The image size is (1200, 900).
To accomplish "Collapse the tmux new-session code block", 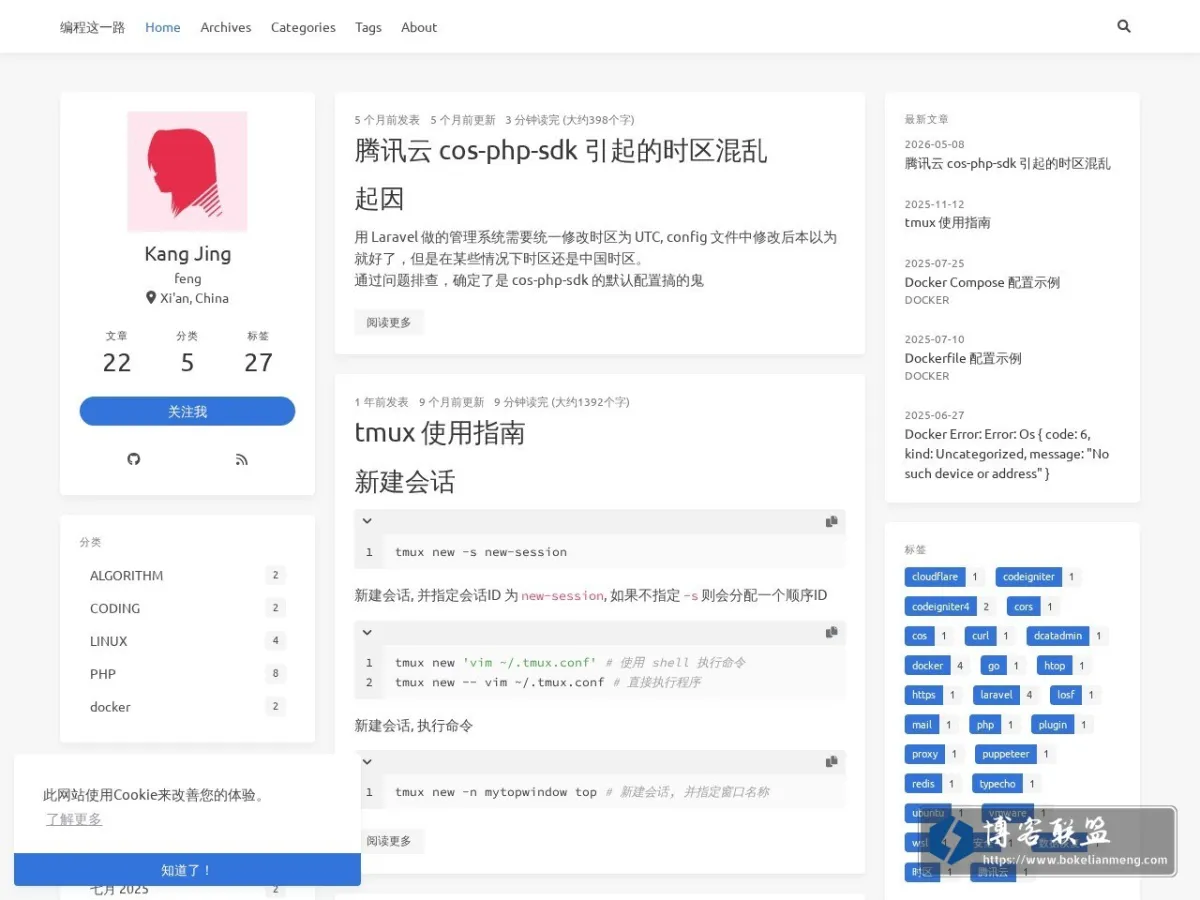I will (367, 521).
